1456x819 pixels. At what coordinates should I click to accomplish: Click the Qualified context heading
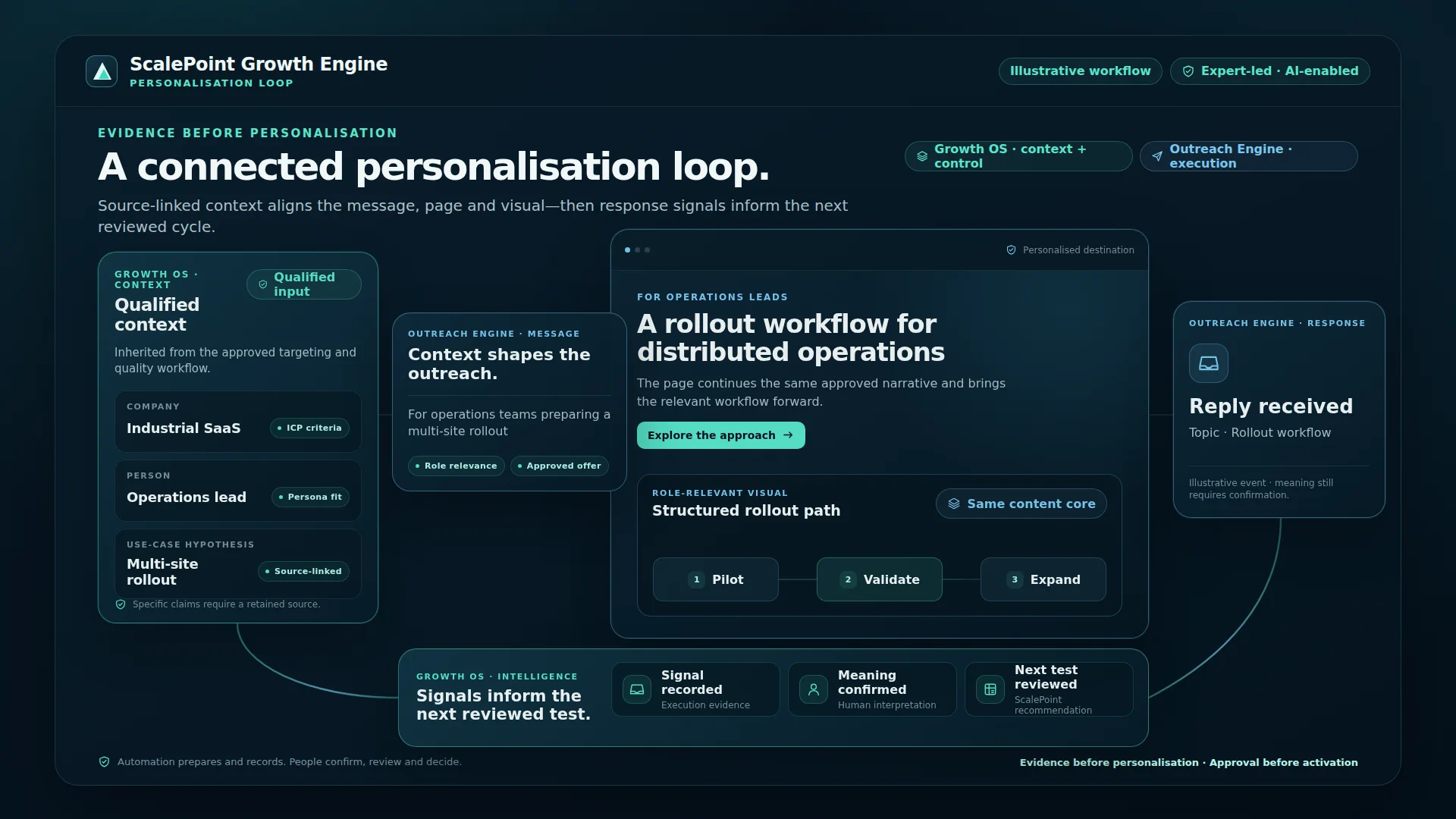point(157,315)
